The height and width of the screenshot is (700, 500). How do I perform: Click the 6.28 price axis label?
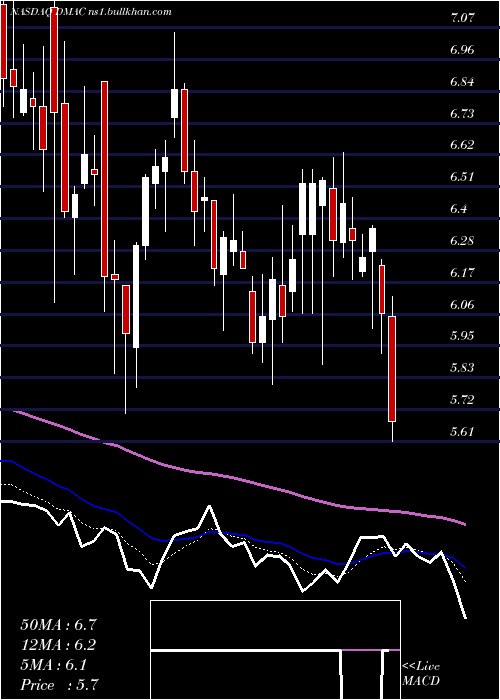point(461,241)
